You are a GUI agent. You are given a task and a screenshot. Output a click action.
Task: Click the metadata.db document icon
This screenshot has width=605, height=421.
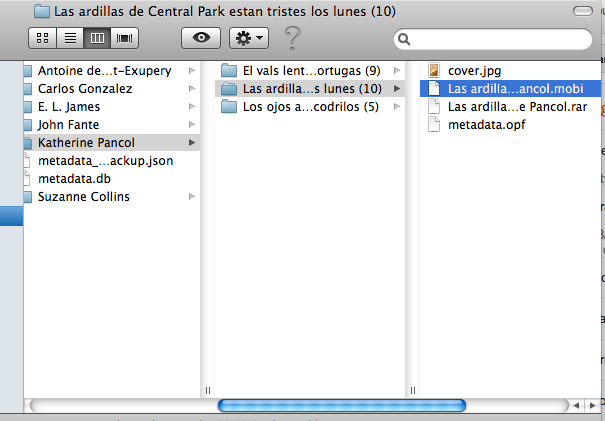[x=27, y=179]
